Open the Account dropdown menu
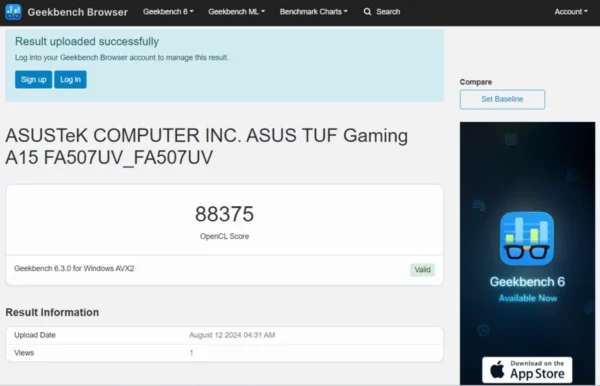The height and width of the screenshot is (386, 600). pos(571,11)
